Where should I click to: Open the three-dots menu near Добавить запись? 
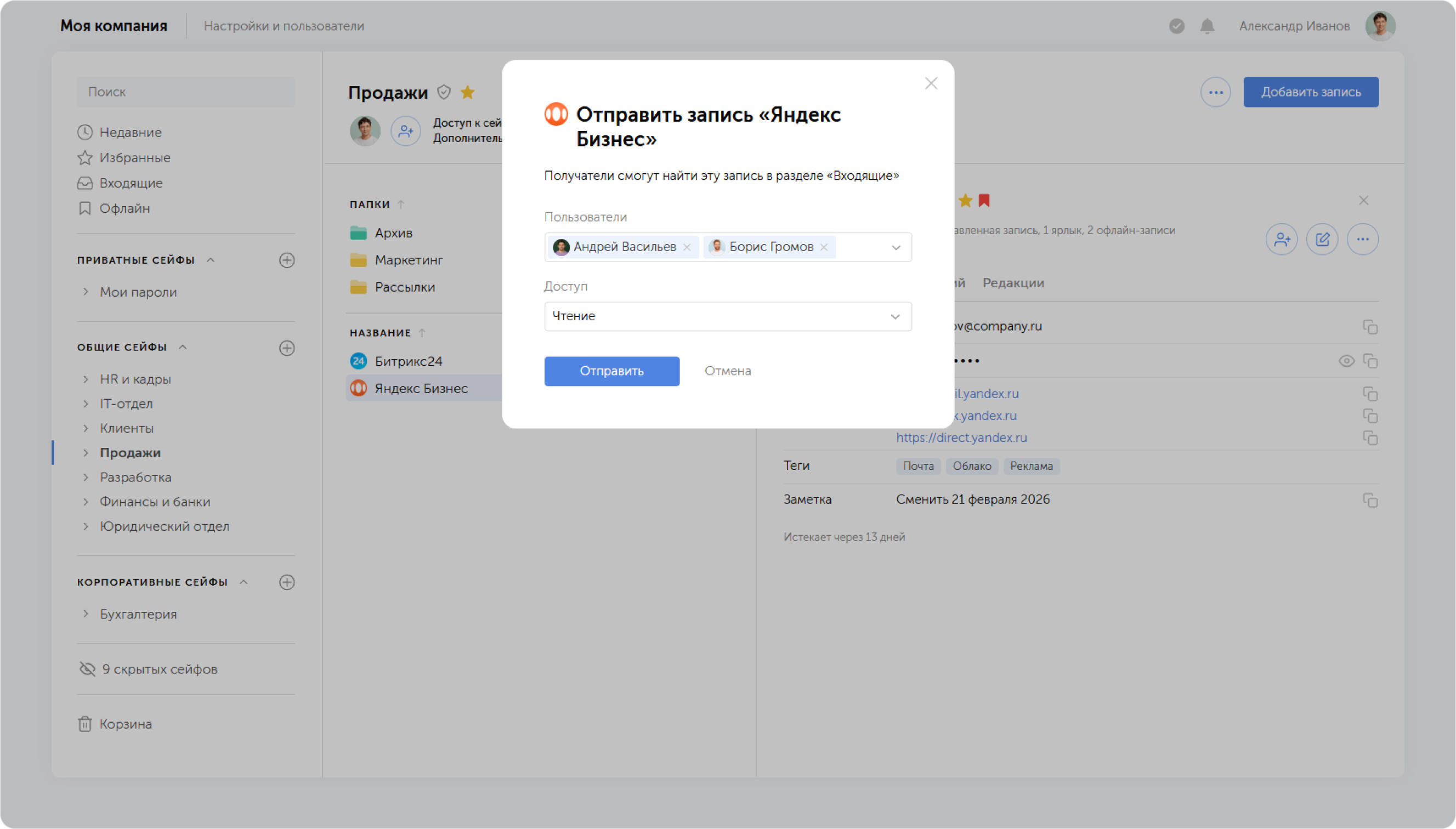[x=1215, y=92]
